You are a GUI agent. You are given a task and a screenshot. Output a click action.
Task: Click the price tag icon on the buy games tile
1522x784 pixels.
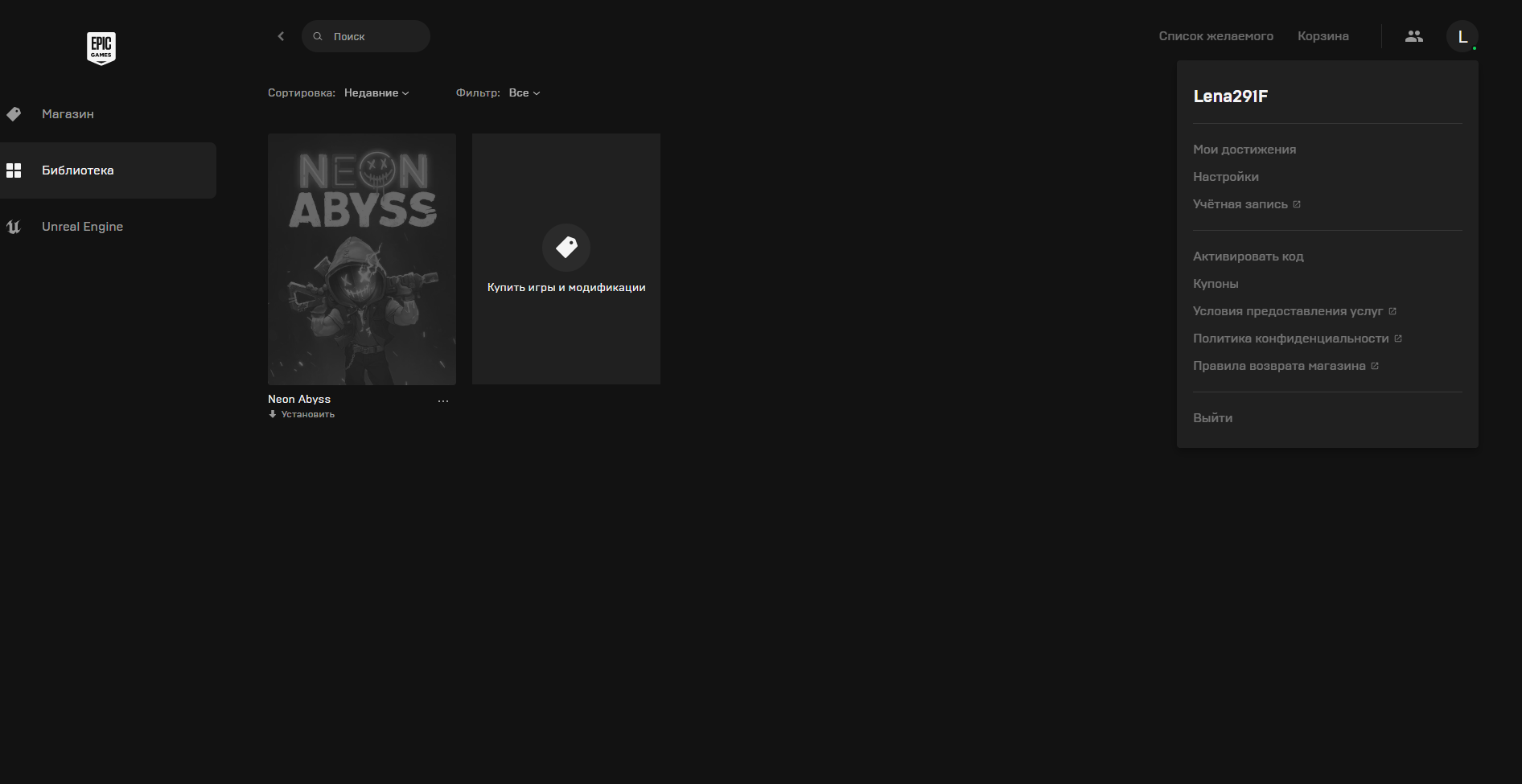pos(566,247)
